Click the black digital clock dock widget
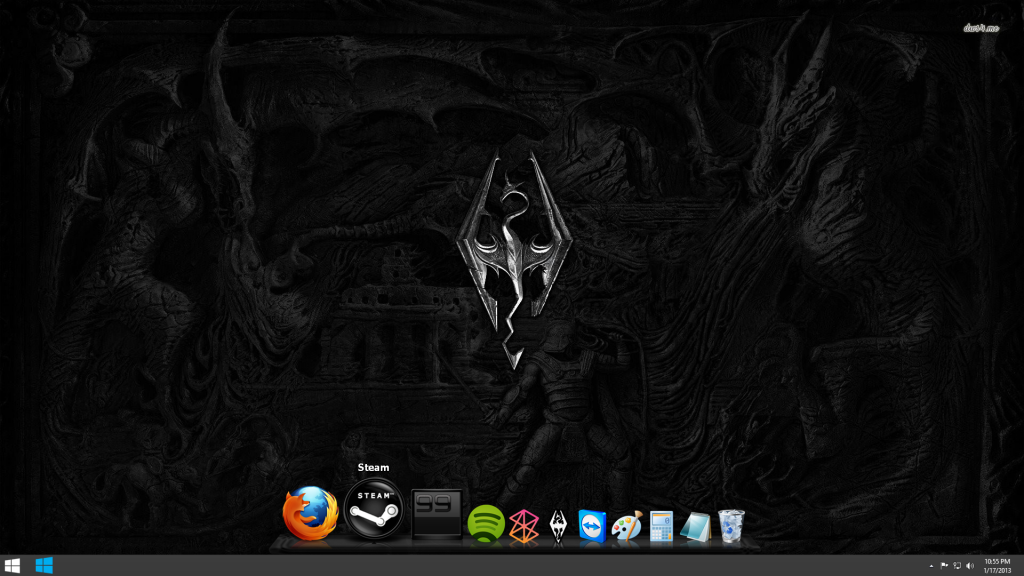 click(437, 514)
